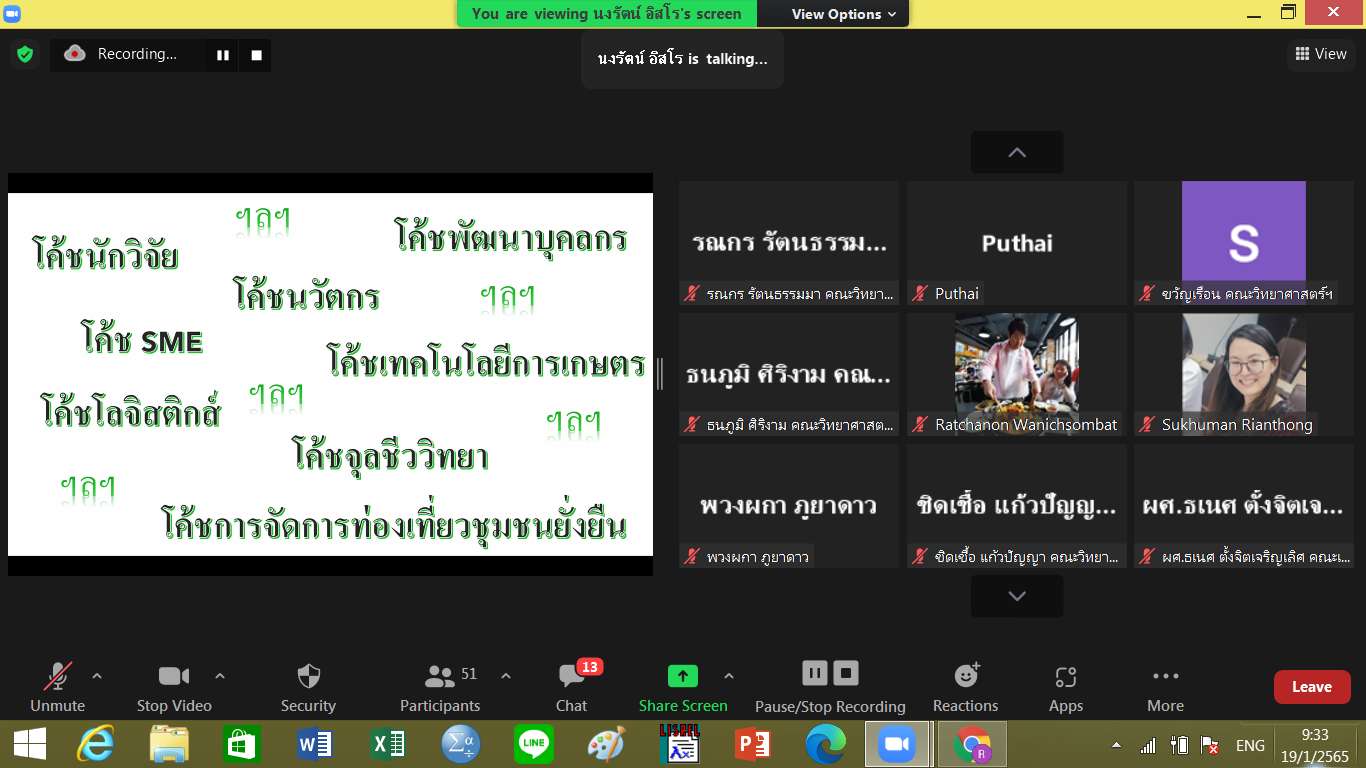Open Microsoft Word from the taskbar
Screen dimensions: 1366x768
point(315,745)
